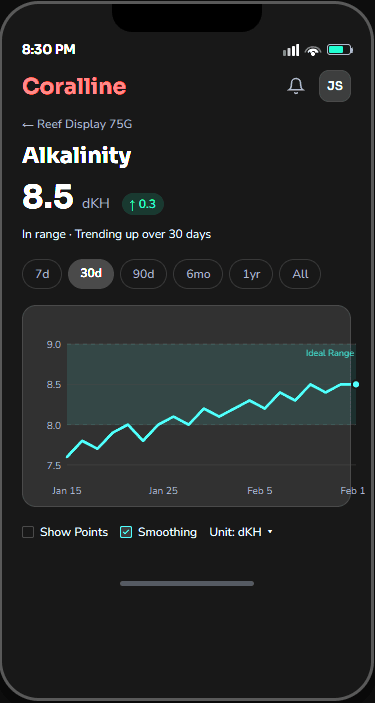Show All time data
375x703 pixels.
[300, 274]
